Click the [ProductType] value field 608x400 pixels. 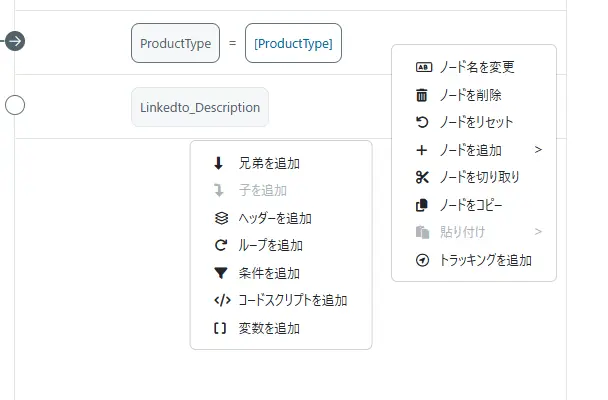point(293,44)
